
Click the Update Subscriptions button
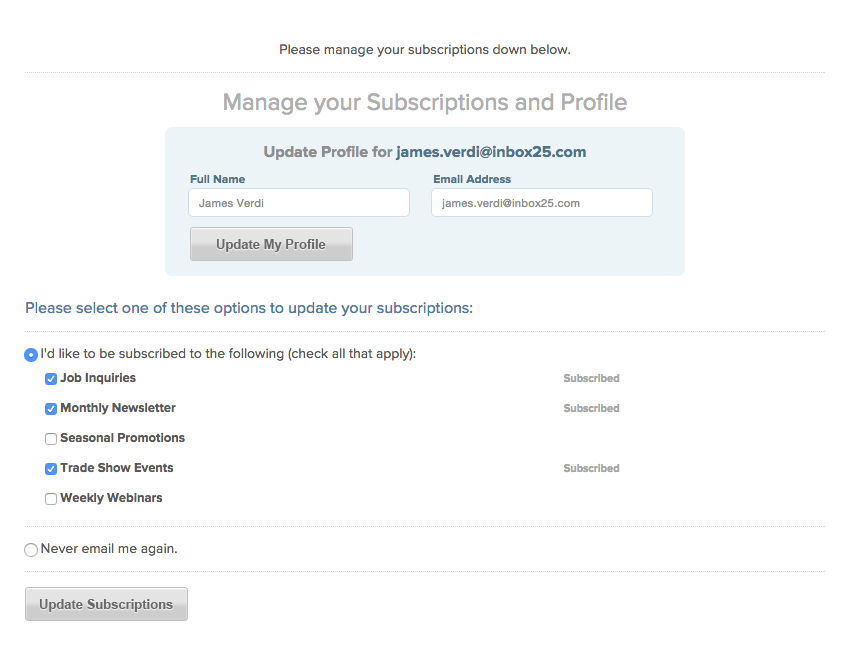point(106,604)
